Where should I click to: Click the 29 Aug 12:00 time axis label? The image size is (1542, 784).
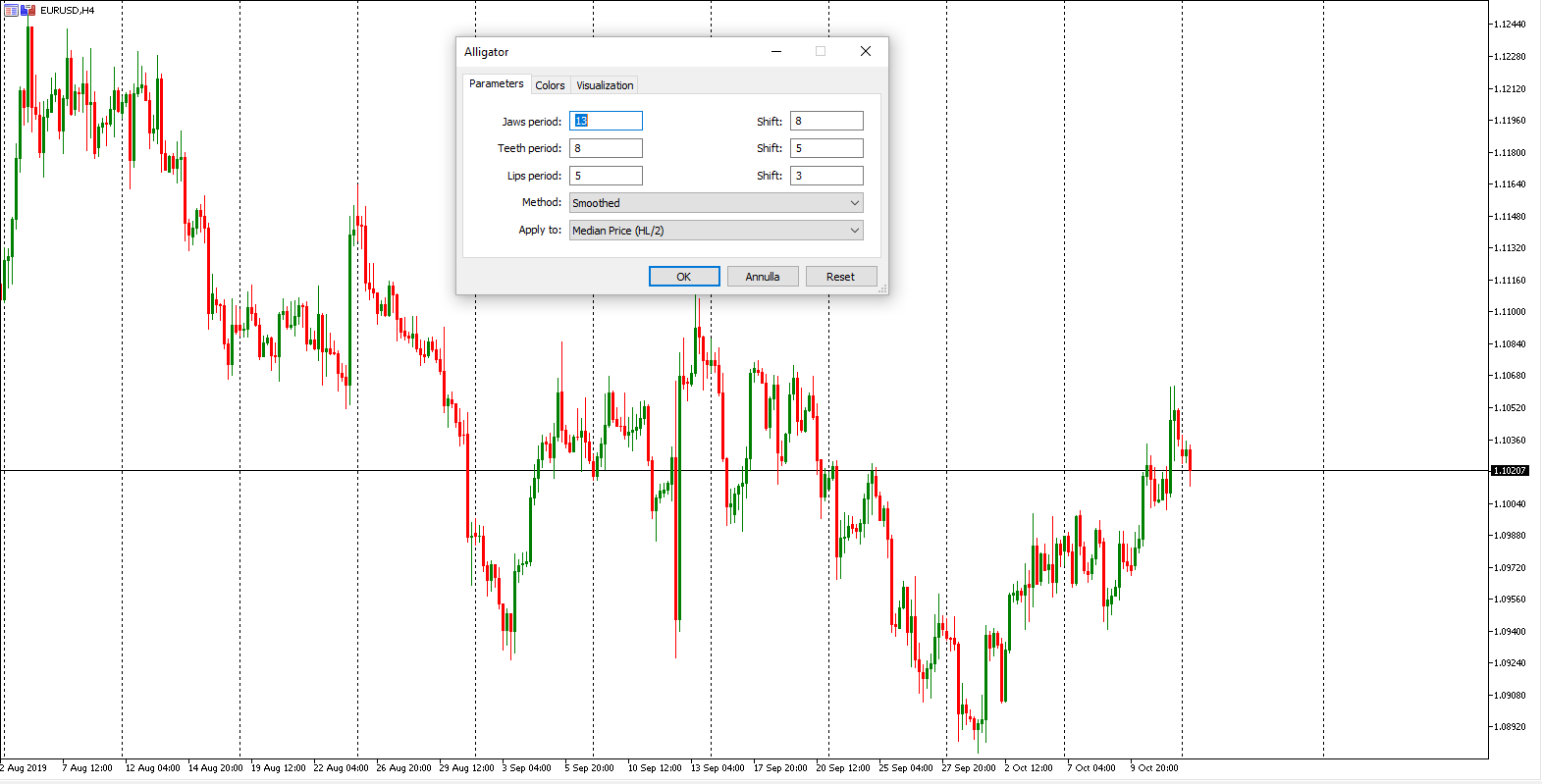[467, 768]
